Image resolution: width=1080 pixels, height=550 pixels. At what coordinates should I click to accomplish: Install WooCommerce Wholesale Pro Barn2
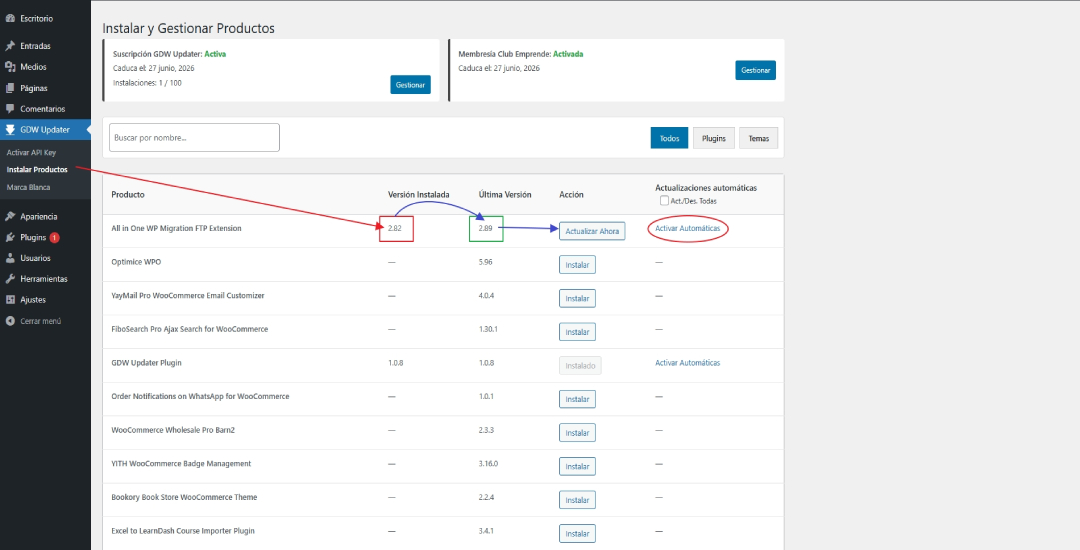[x=577, y=433]
